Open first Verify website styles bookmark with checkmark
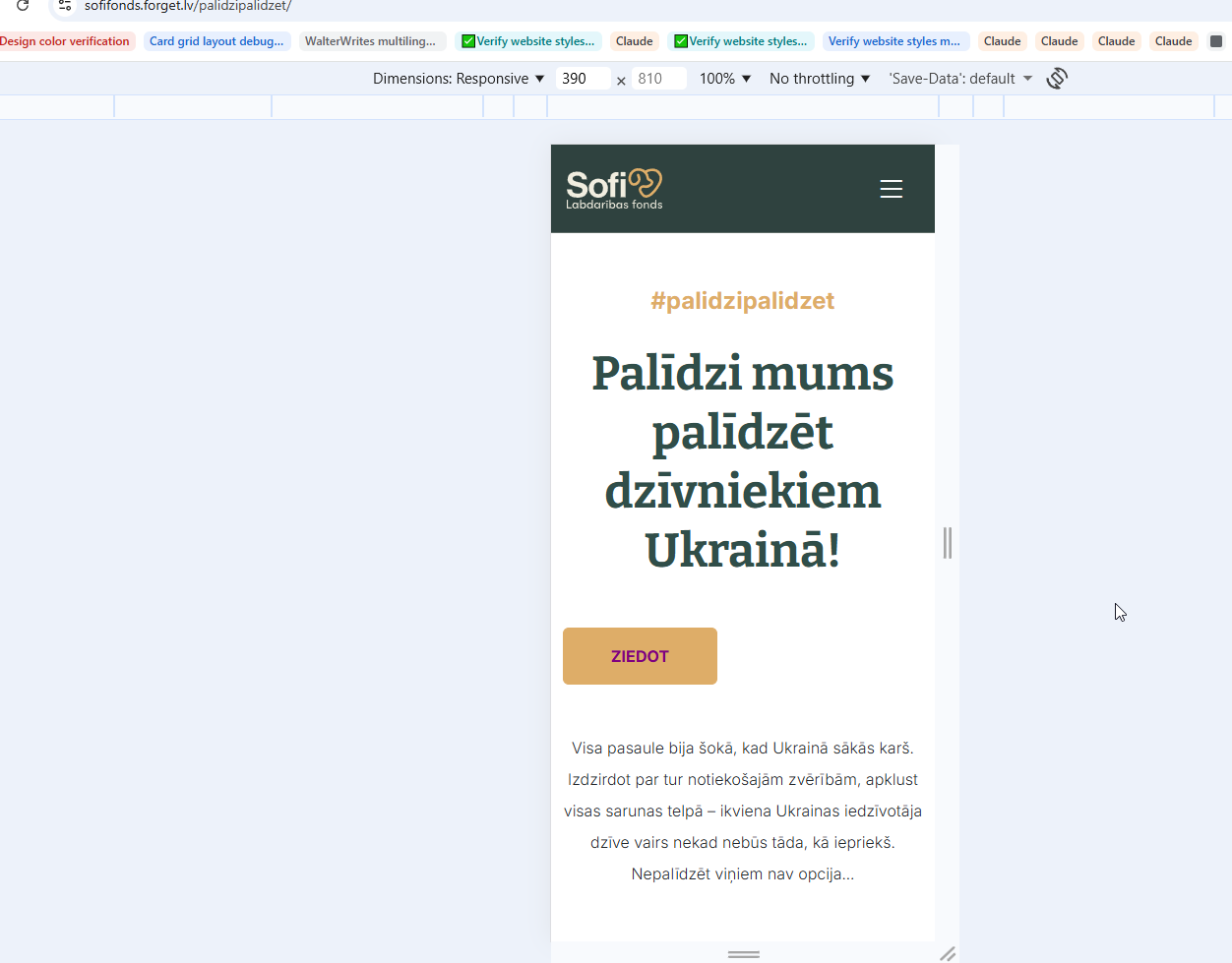1232x963 pixels. 528,41
